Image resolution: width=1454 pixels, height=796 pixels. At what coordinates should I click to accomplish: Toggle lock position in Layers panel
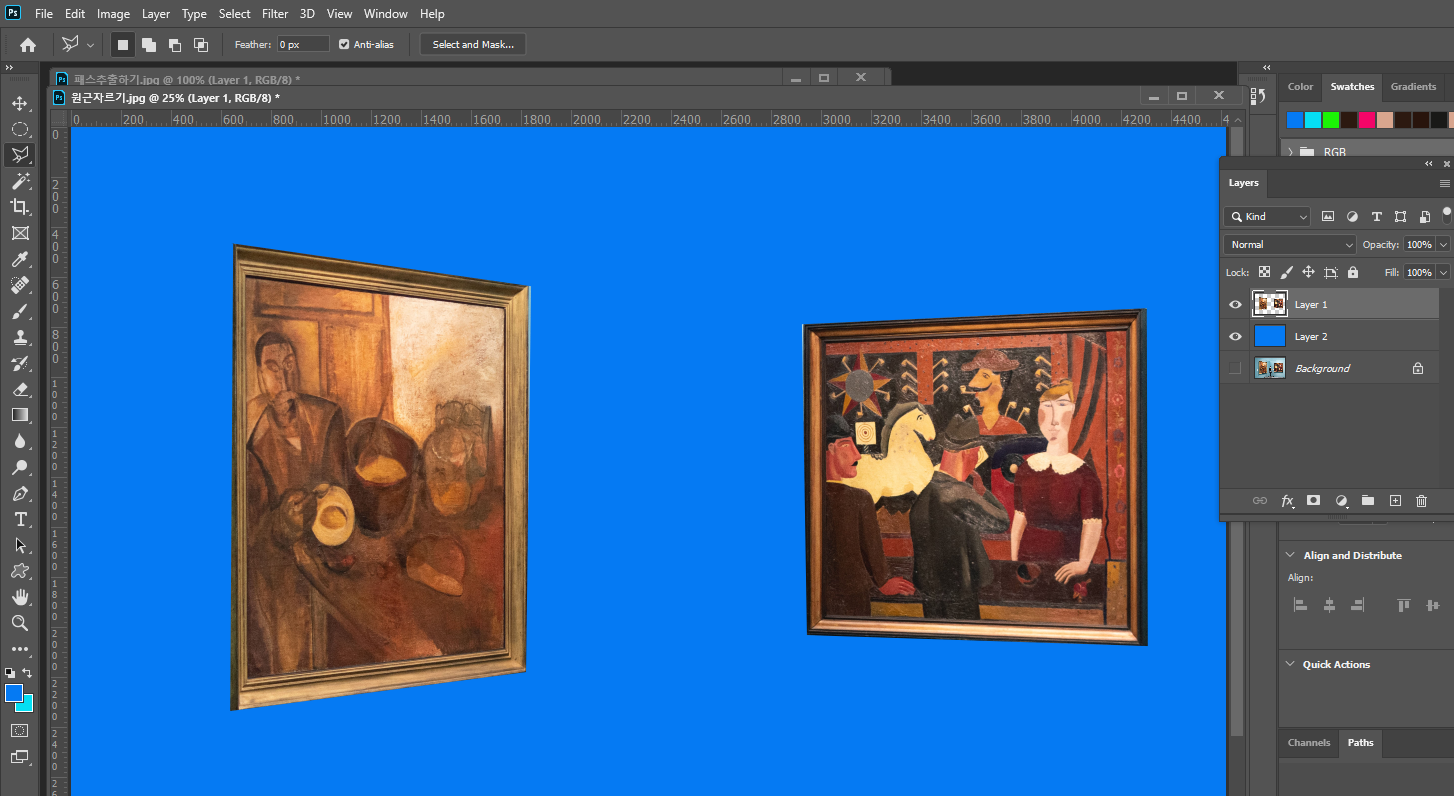(1308, 272)
